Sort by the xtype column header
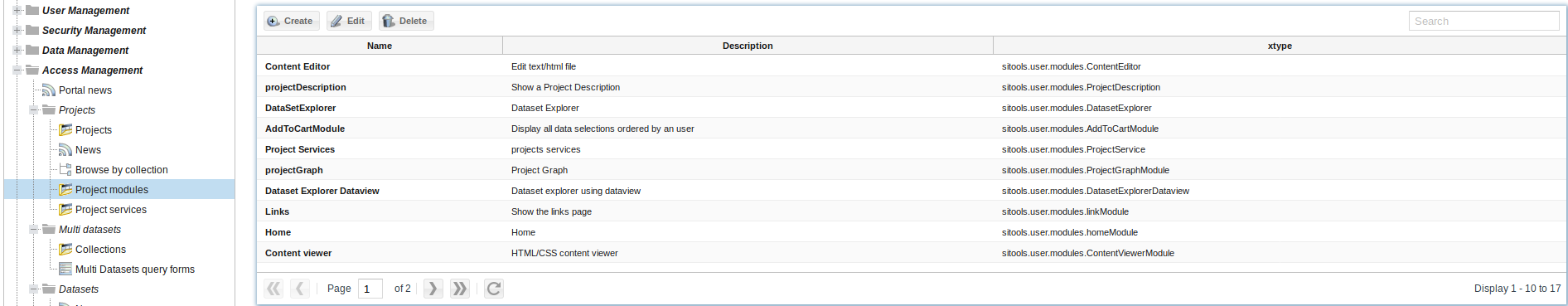The height and width of the screenshot is (306, 1568). pyautogui.click(x=1280, y=46)
